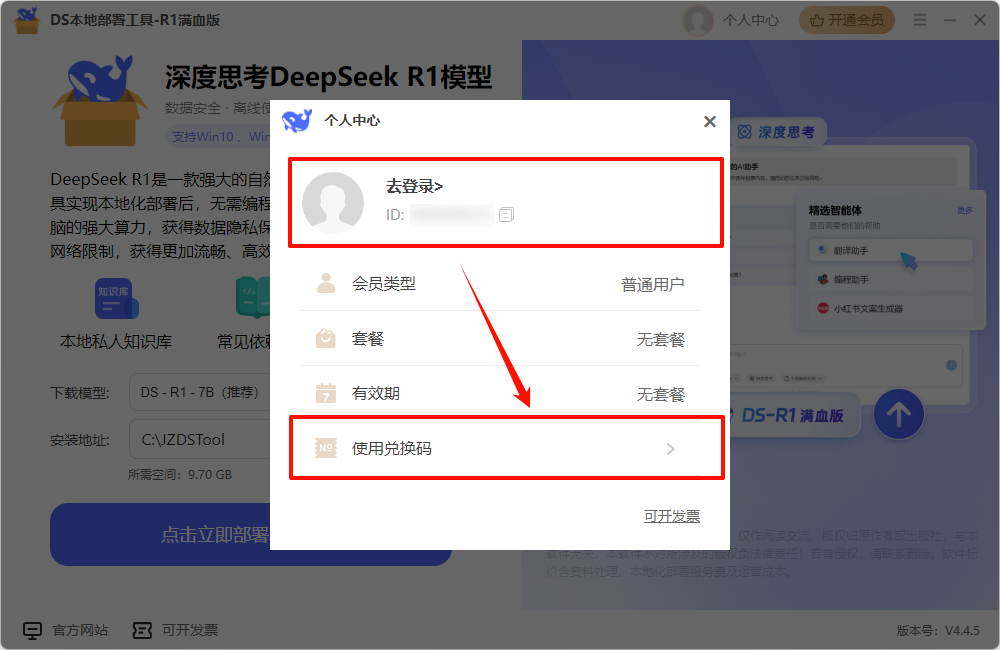Click the whale logo in the 个人中心 dialog
Image resolution: width=1000 pixels, height=650 pixels.
pyautogui.click(x=297, y=122)
